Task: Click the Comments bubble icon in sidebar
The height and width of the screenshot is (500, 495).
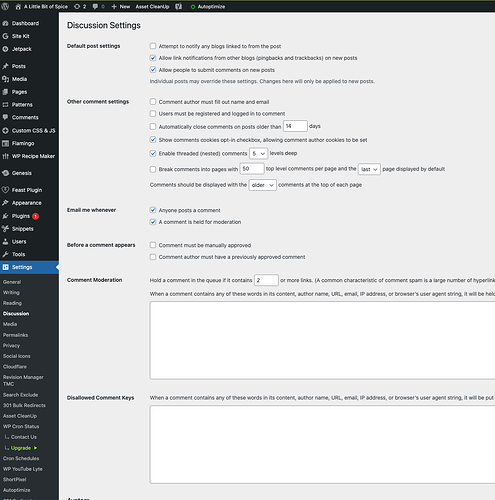Action: coord(5,117)
